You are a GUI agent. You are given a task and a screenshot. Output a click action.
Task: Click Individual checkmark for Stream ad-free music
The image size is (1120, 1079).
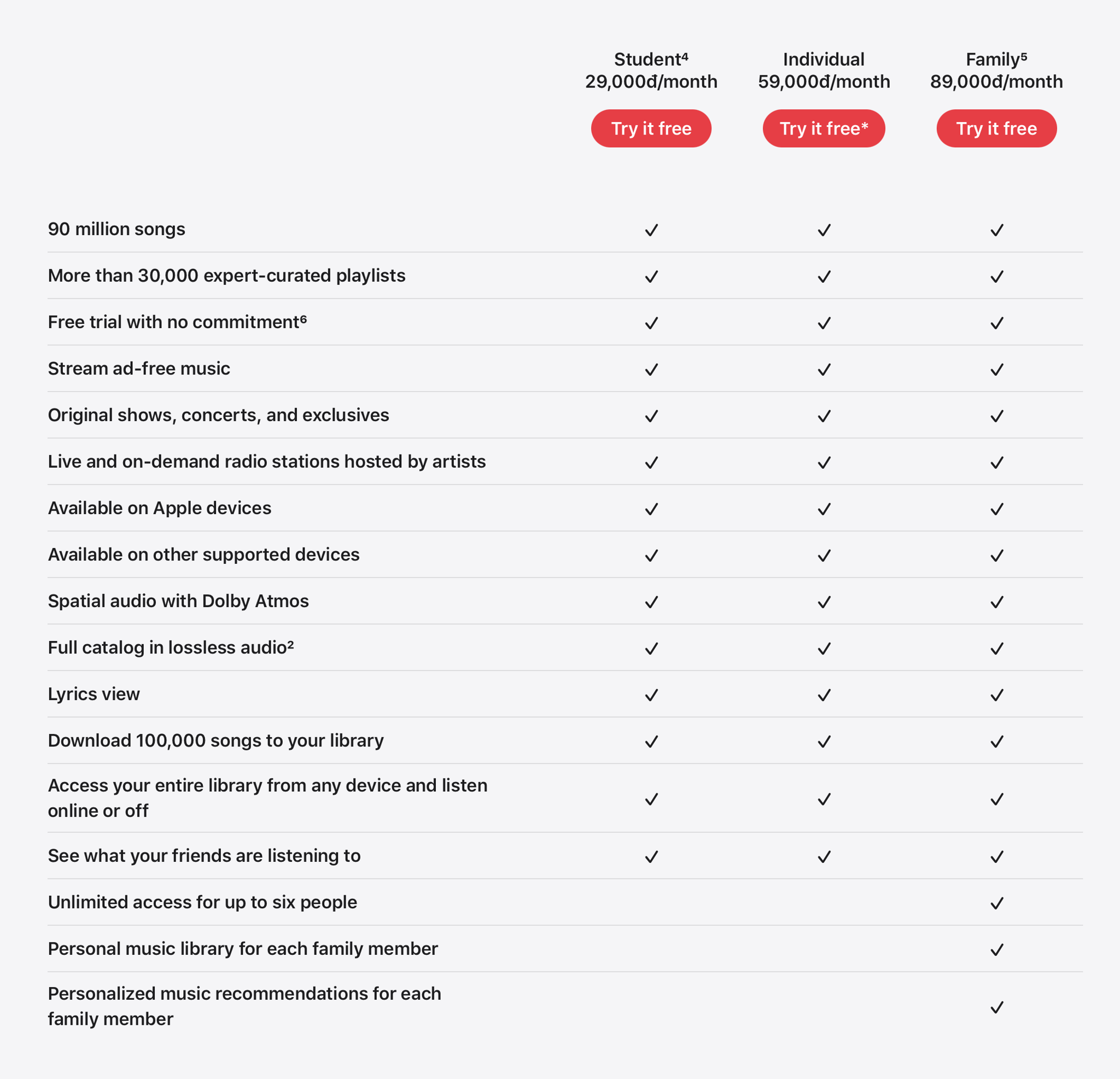click(x=824, y=370)
